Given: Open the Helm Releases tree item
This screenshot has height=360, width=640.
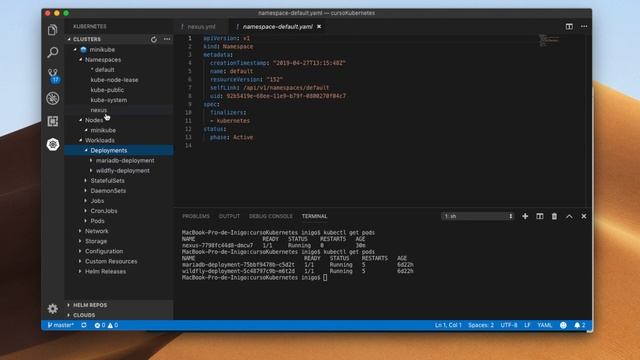Looking at the screenshot, I should [x=105, y=271].
